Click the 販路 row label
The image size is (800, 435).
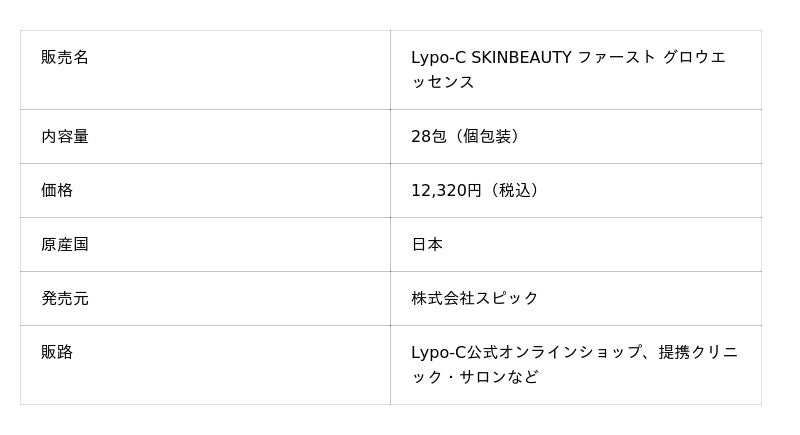57,352
